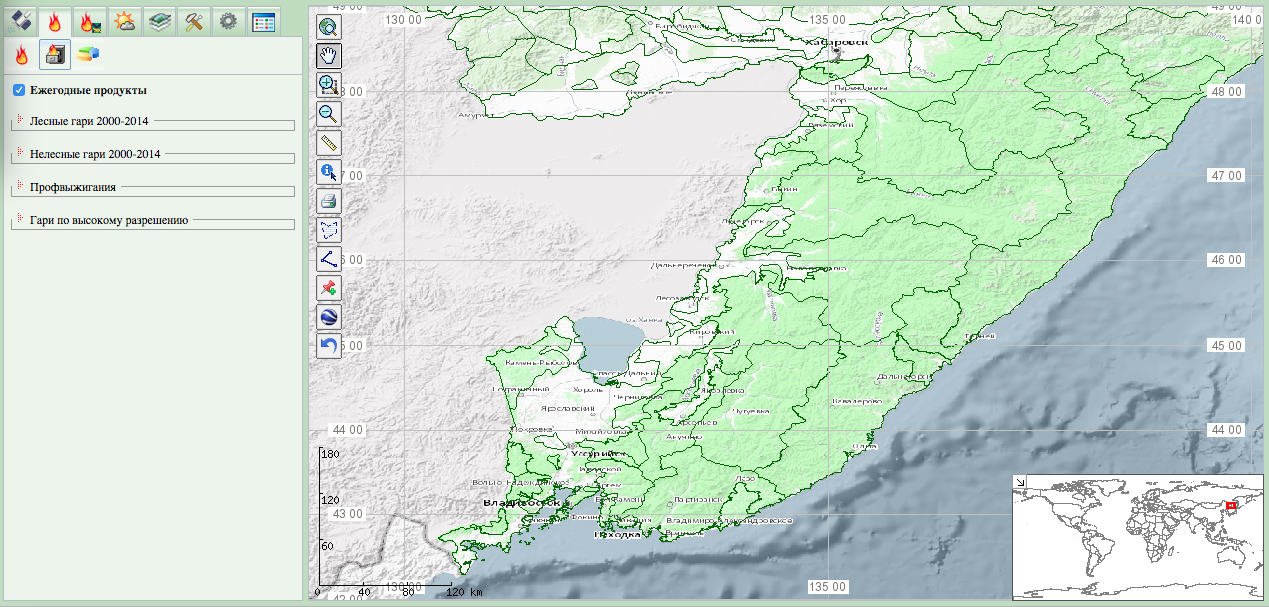Expand the Нелесные гари 2000-2014 section
1269x607 pixels.
20,154
